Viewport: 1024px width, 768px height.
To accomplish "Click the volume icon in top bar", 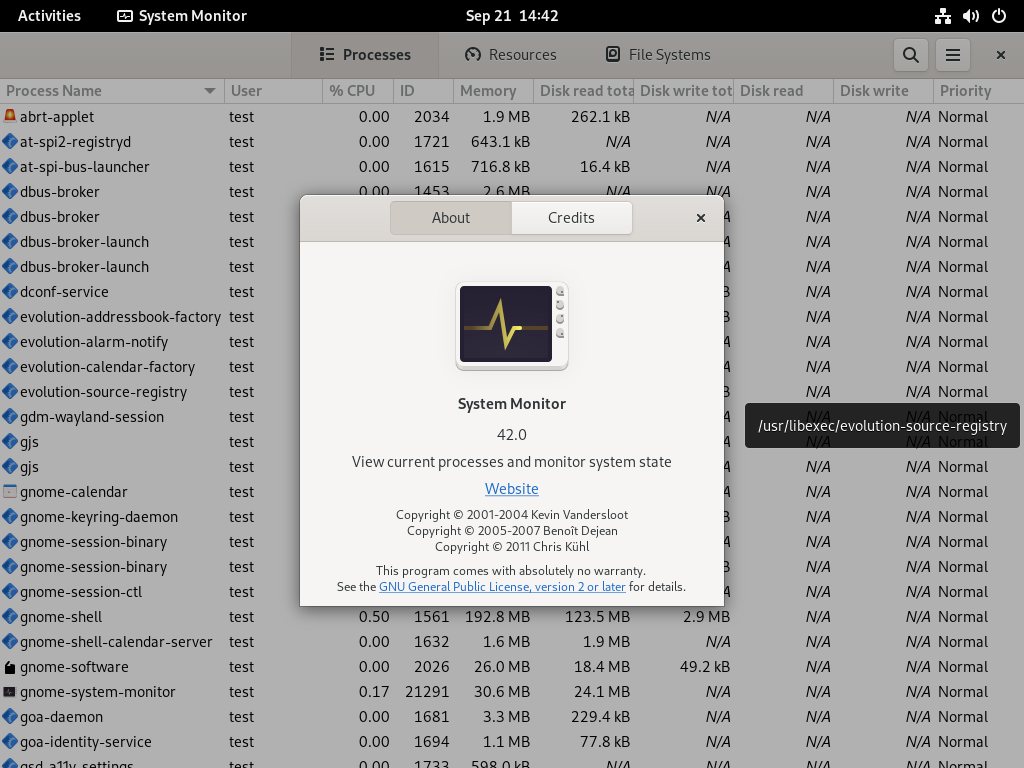I will [970, 16].
